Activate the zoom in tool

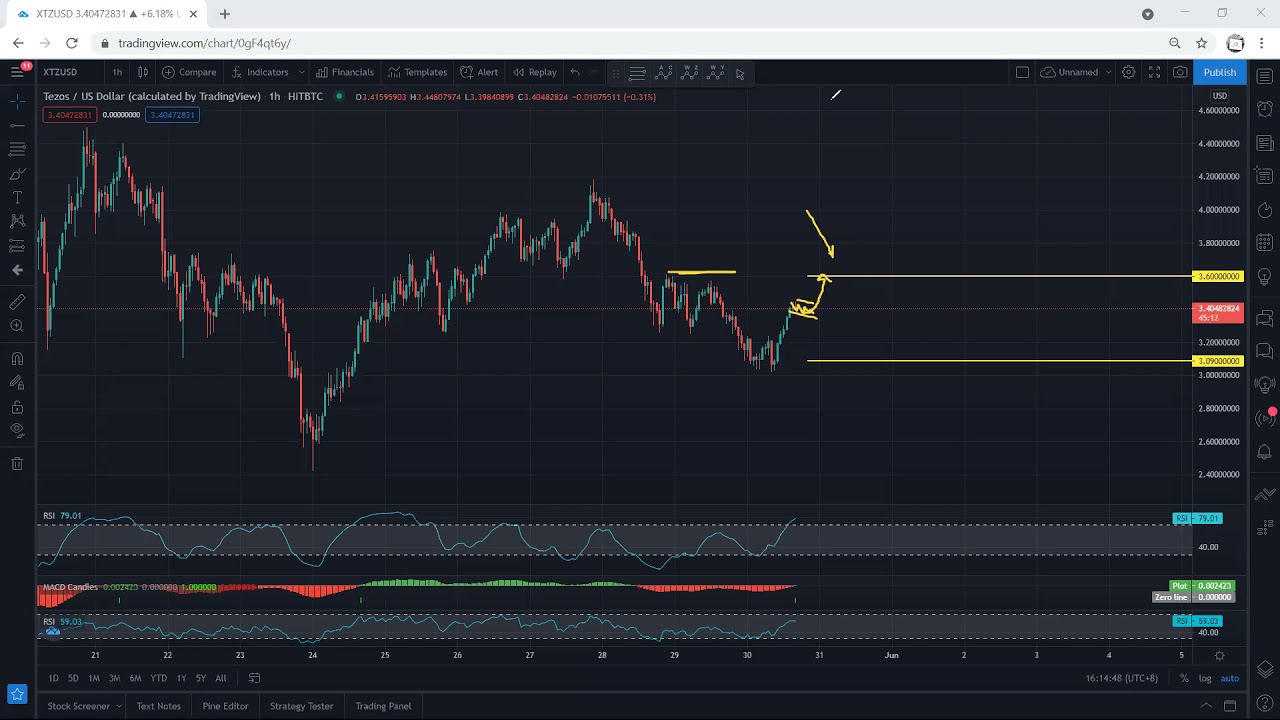(x=17, y=326)
